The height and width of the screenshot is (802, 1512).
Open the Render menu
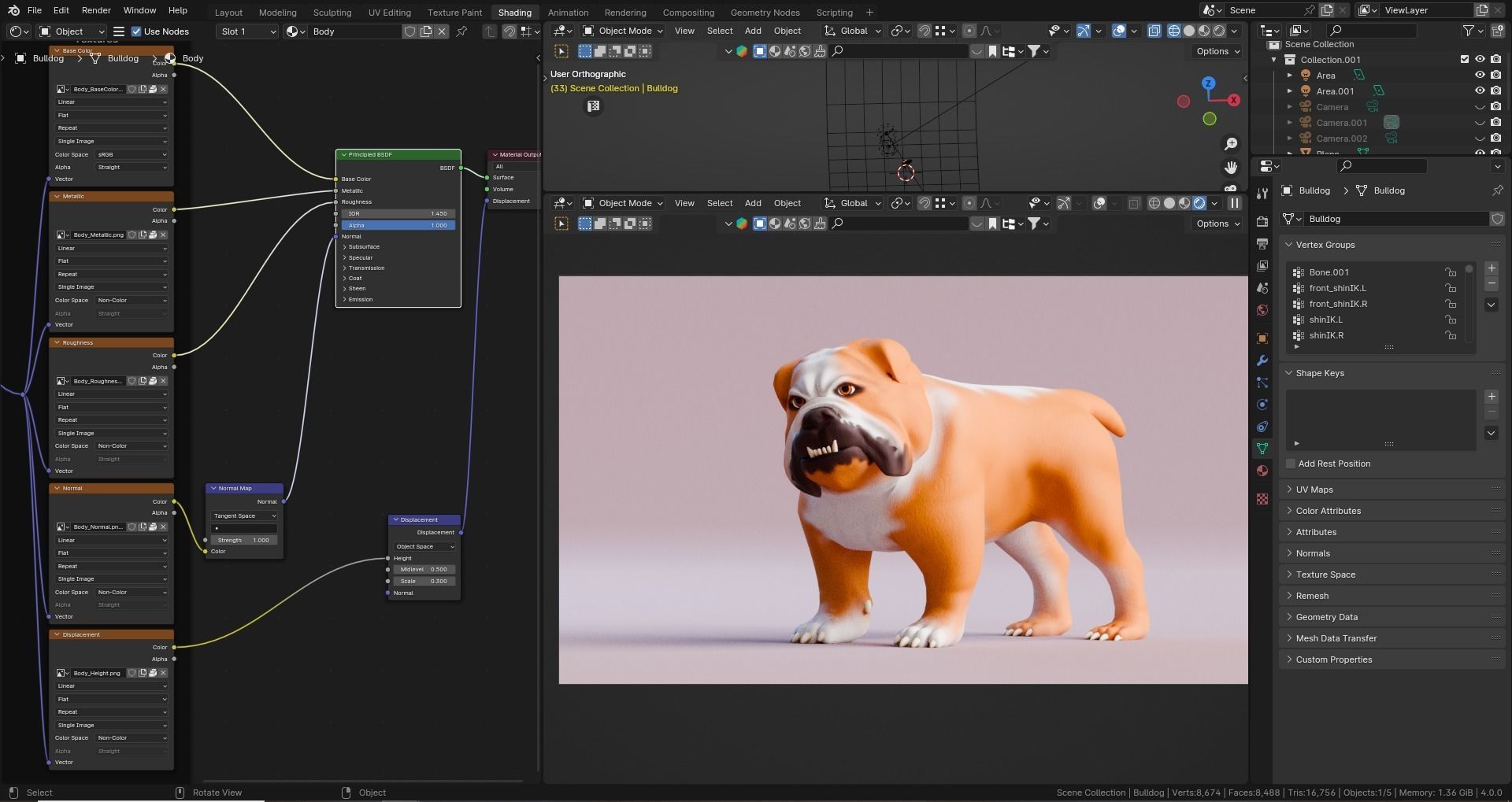(x=96, y=10)
